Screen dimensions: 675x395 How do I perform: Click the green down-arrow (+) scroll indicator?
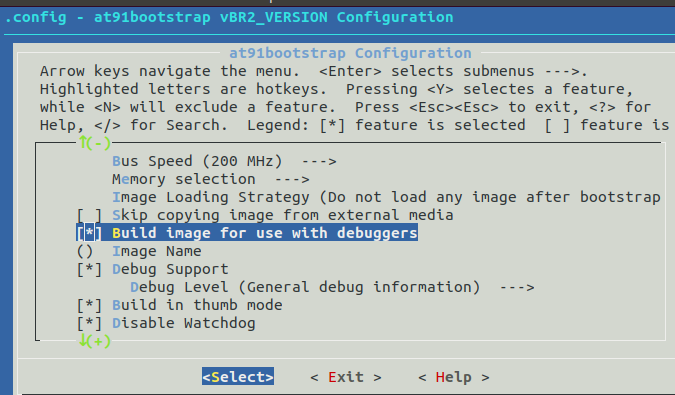(95, 341)
